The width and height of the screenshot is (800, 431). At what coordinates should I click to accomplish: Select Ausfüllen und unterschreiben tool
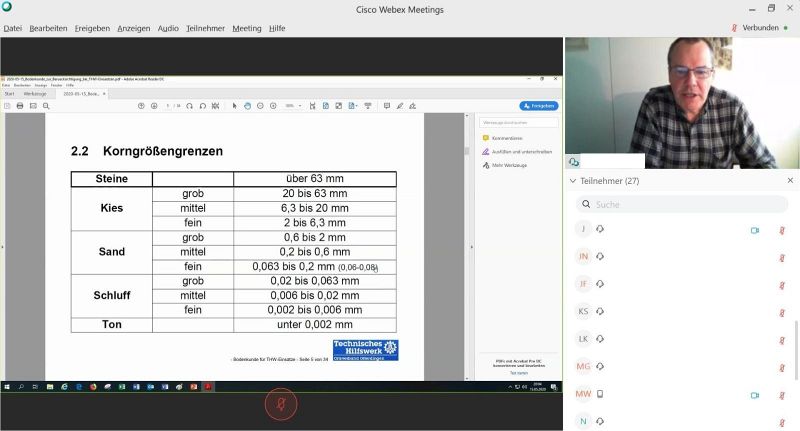click(515, 151)
